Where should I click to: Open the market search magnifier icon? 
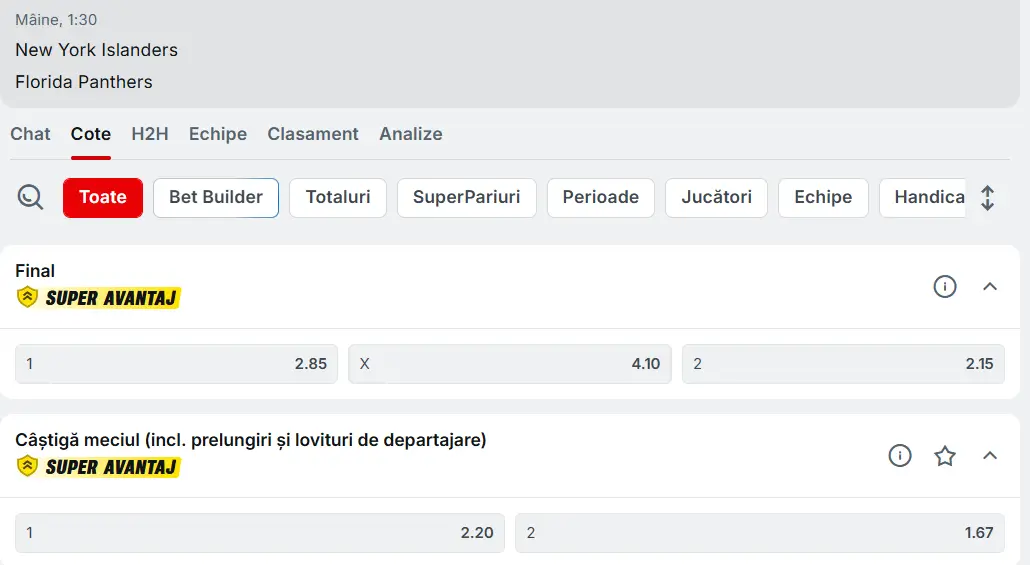coord(31,198)
